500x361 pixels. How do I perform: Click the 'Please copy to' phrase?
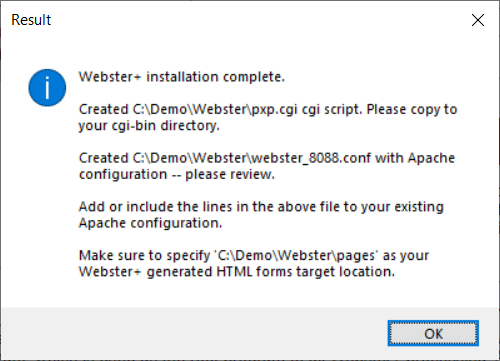[x=412, y=110]
